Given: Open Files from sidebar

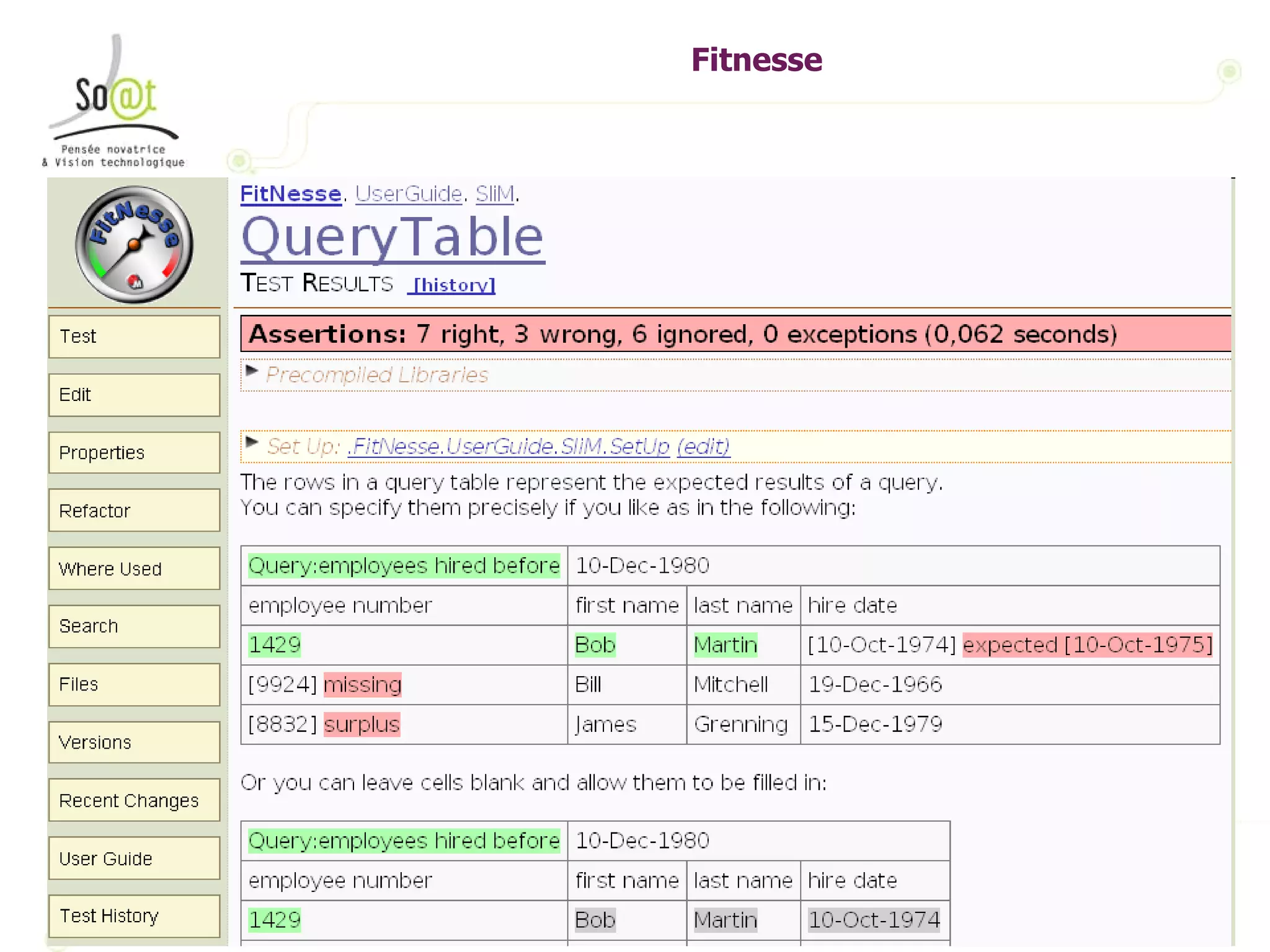Looking at the screenshot, I should [135, 685].
